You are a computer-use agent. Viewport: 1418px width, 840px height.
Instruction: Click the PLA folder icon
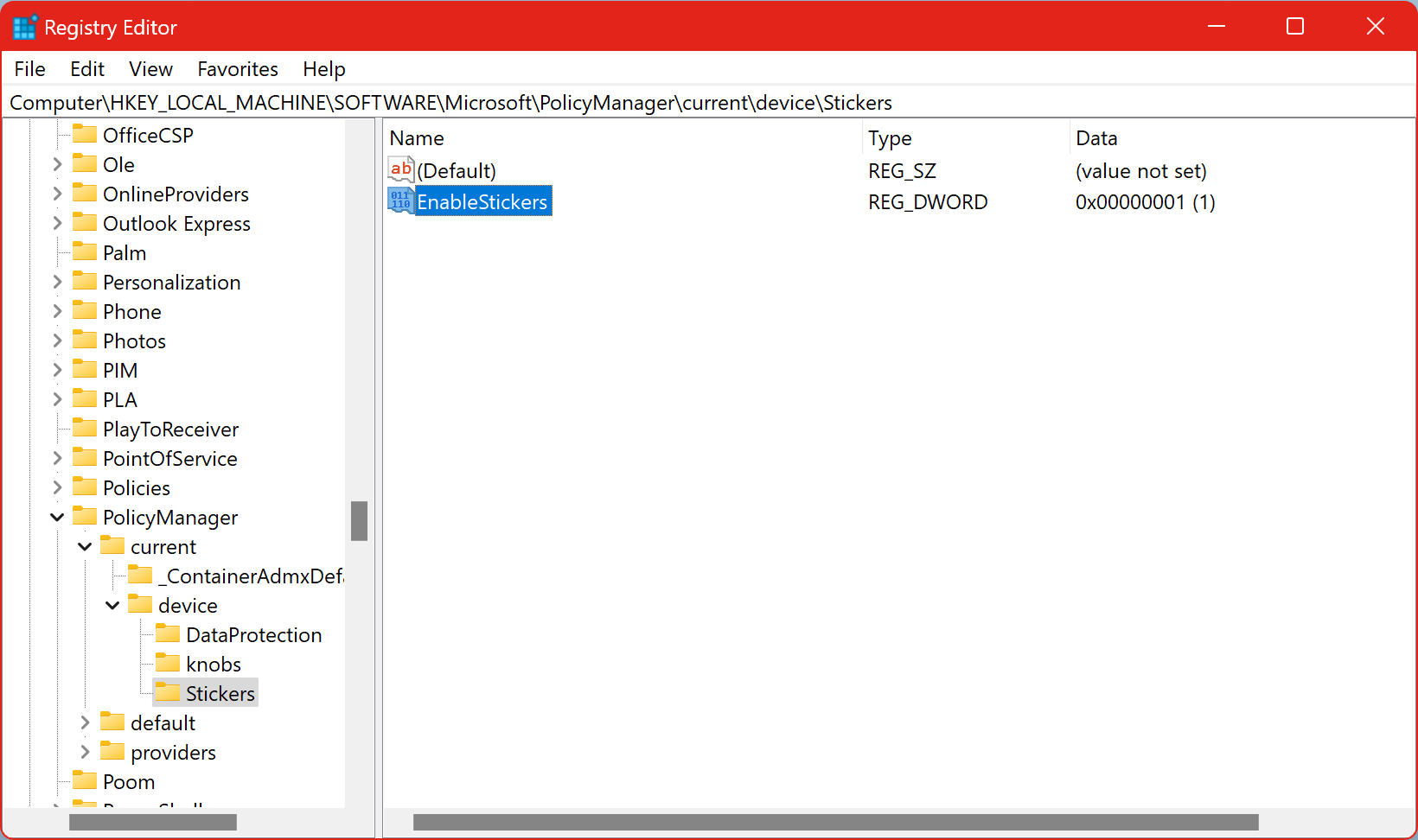click(85, 398)
